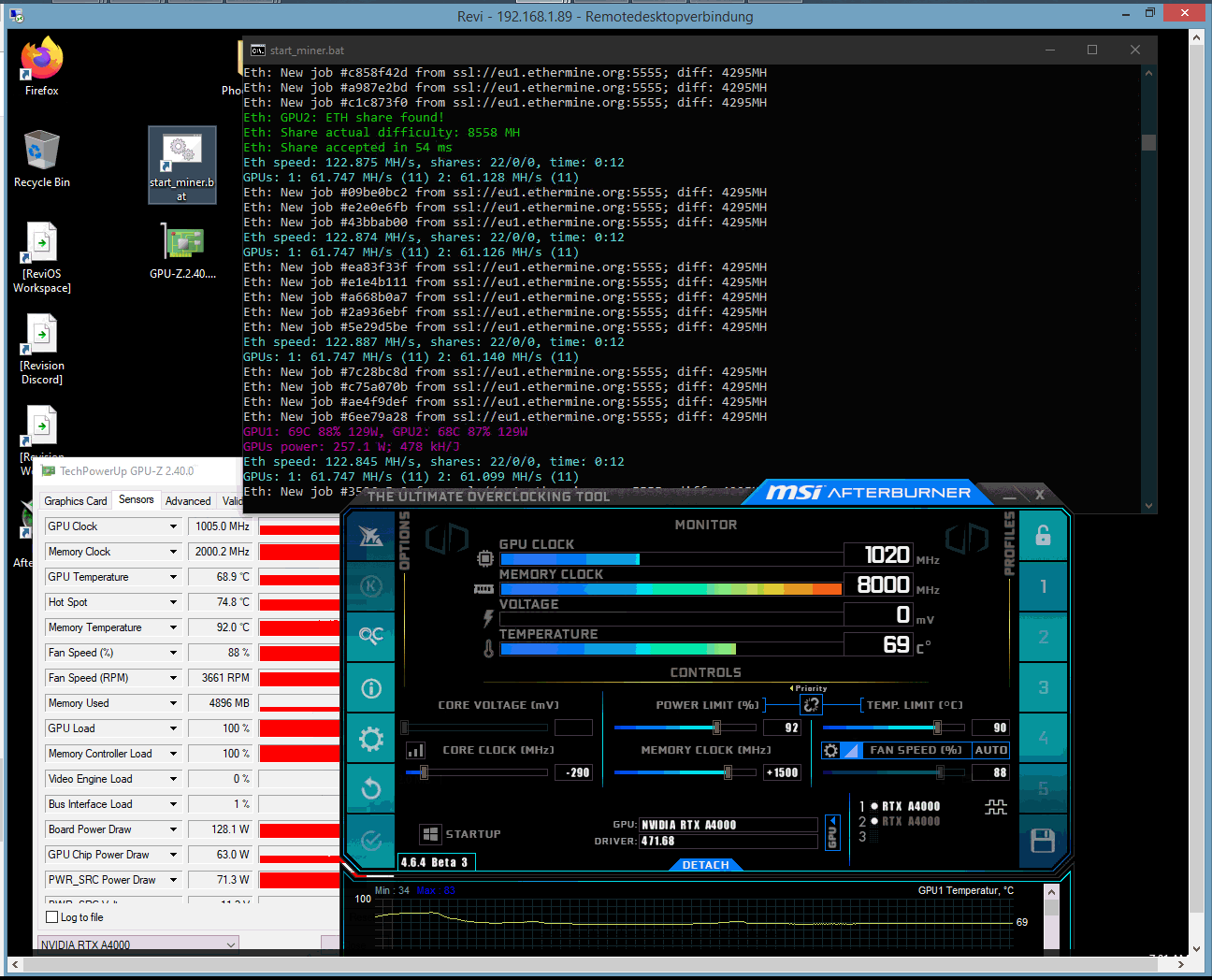Open Memory Temperature sensor dropdown
Screen dimensions: 1212x980
173,627
